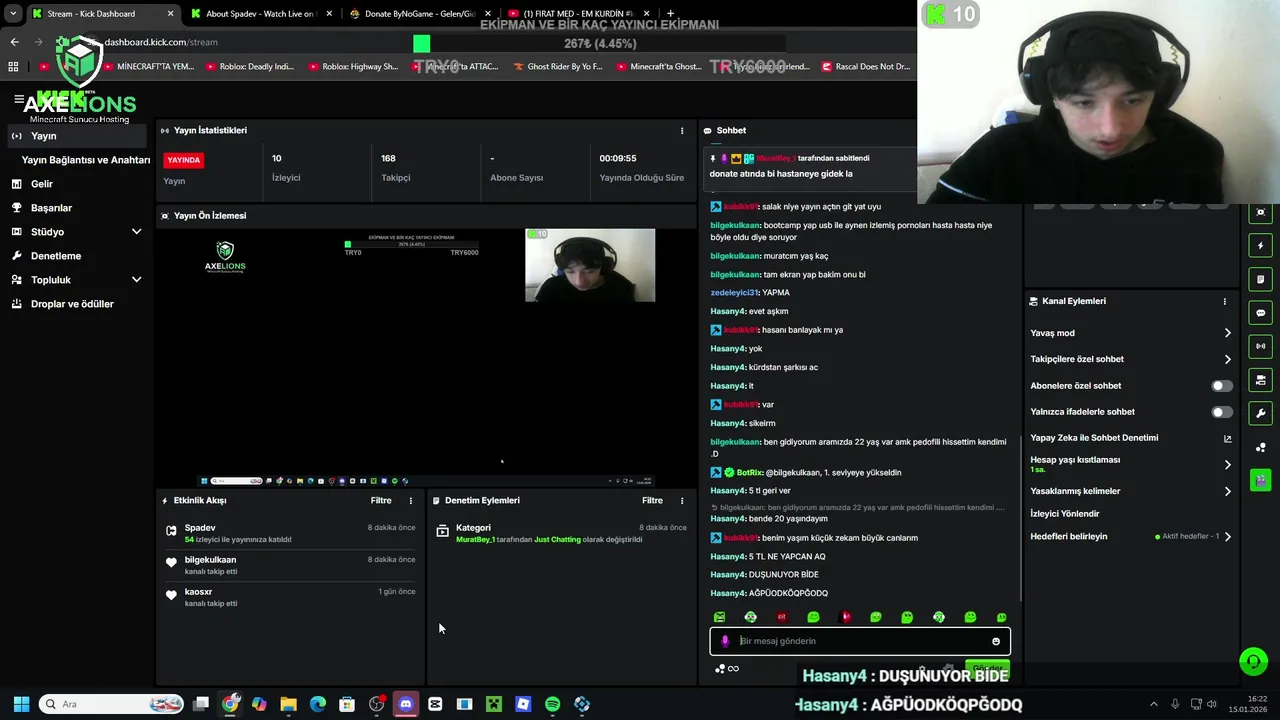
Task: Click the green clapperboard icon in right toolbar
Action: click(x=1260, y=480)
